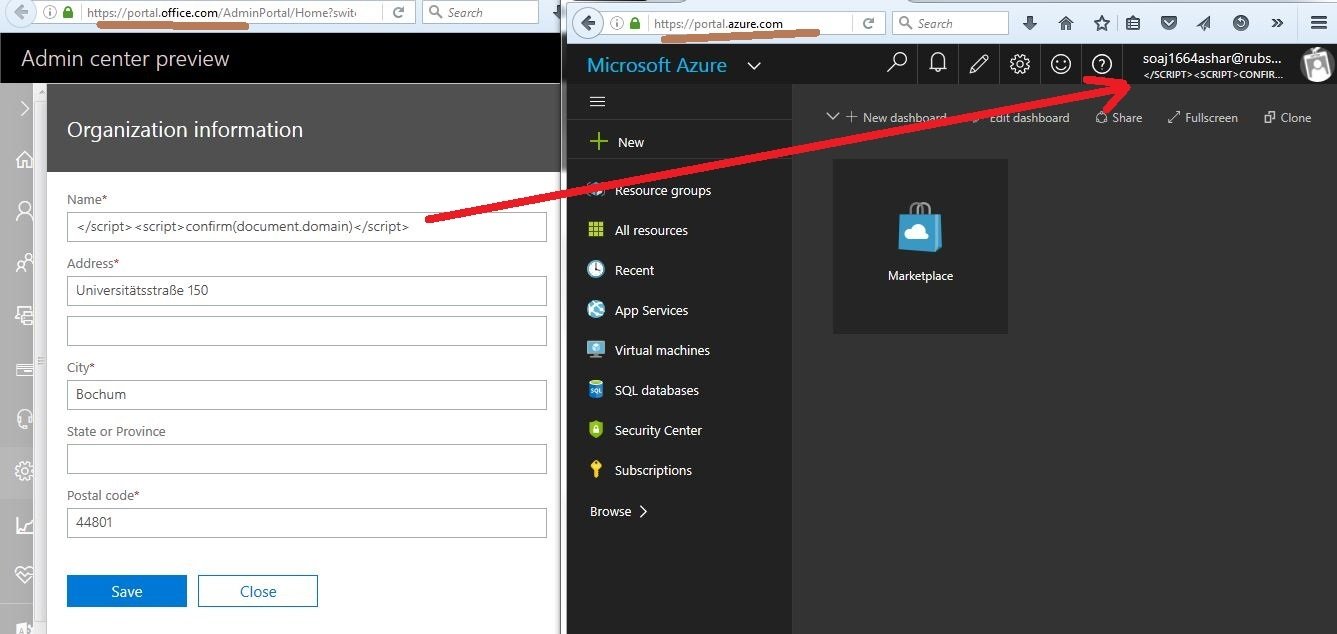
Task: Clone the dashboard
Action: (x=1287, y=117)
